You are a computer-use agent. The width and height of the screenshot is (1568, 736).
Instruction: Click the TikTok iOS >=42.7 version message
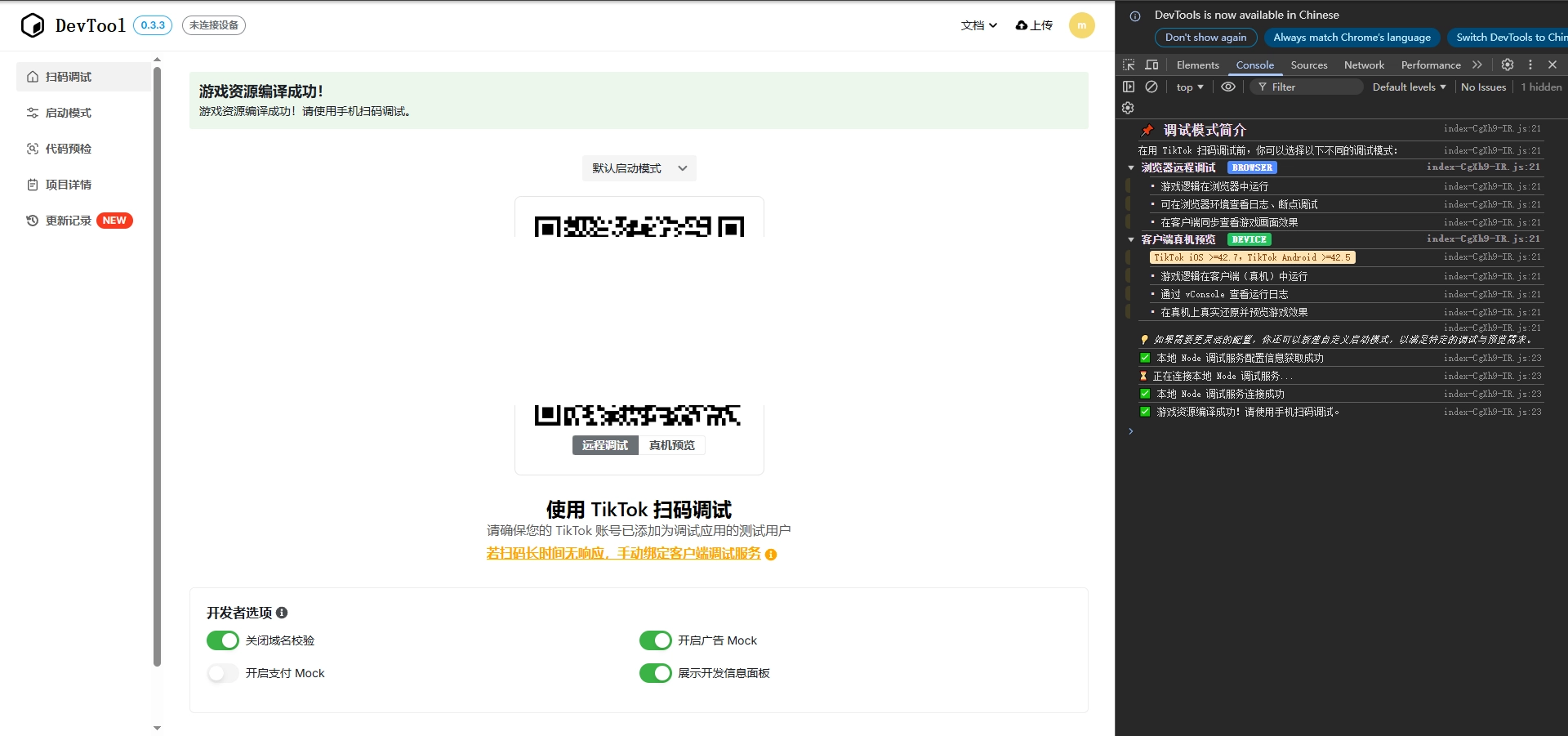click(x=1252, y=257)
